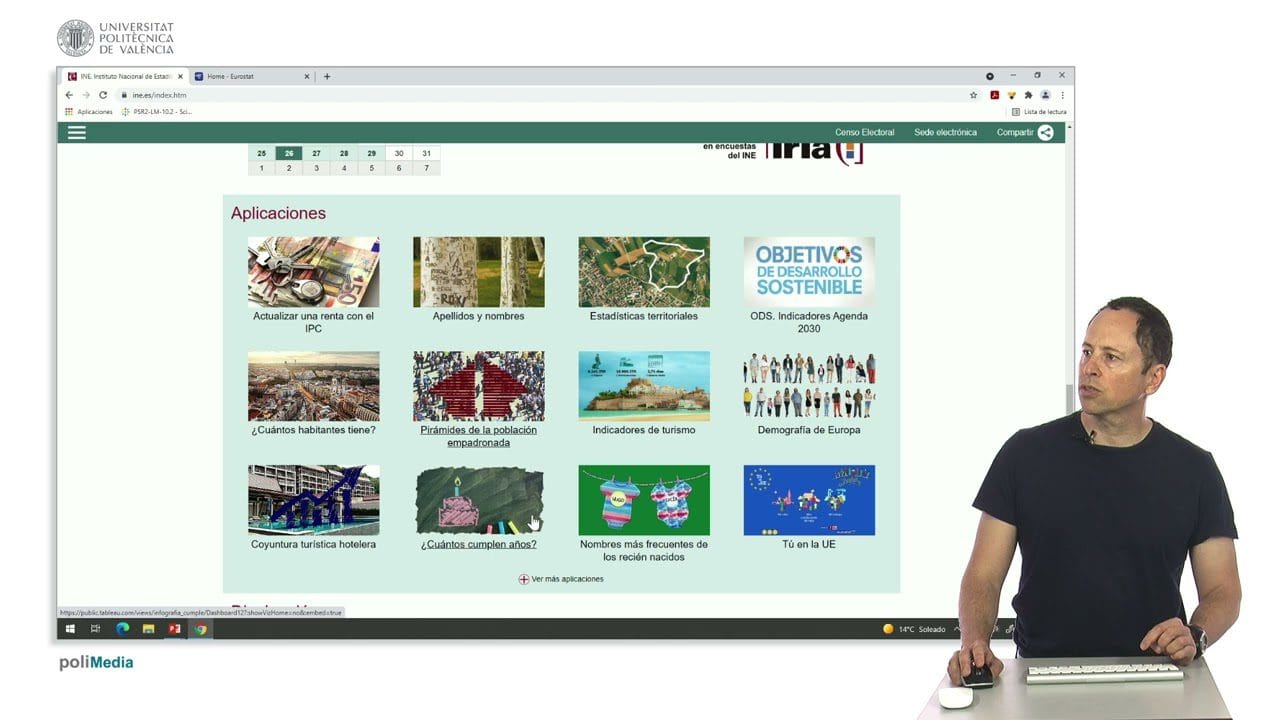Viewport: 1280px width, 720px height.
Task: Click the Compartir share icon
Action: (1045, 132)
